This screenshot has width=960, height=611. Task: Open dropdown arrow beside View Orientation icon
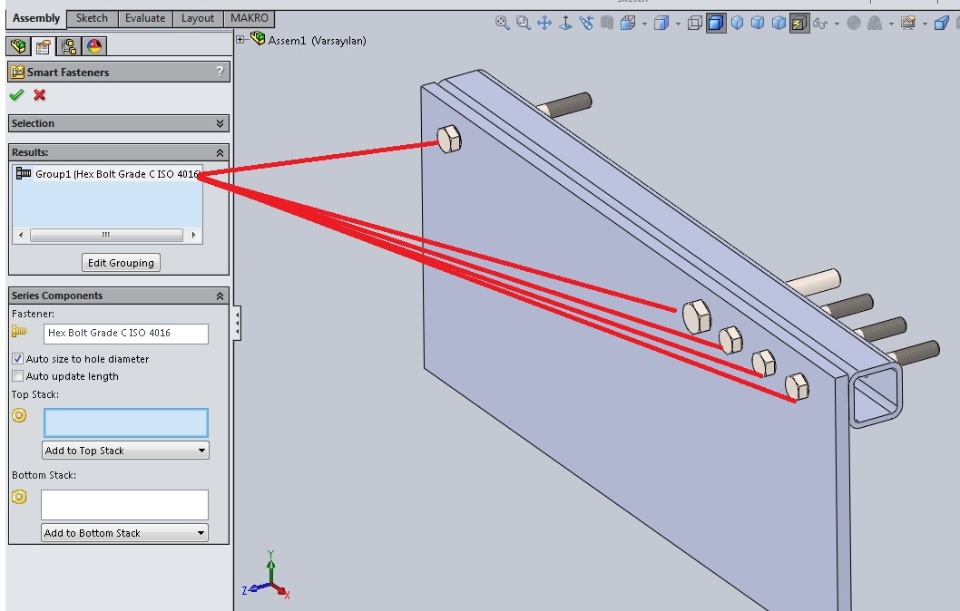point(678,24)
